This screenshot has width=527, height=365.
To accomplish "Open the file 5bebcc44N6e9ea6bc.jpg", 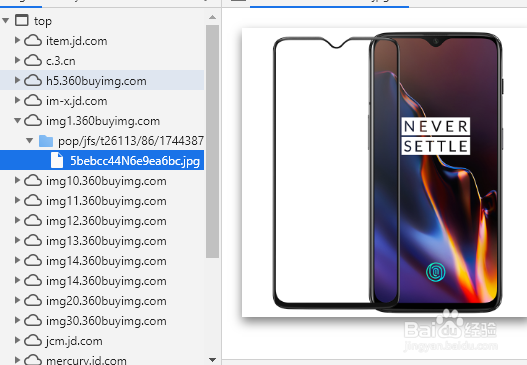I will (x=135, y=161).
